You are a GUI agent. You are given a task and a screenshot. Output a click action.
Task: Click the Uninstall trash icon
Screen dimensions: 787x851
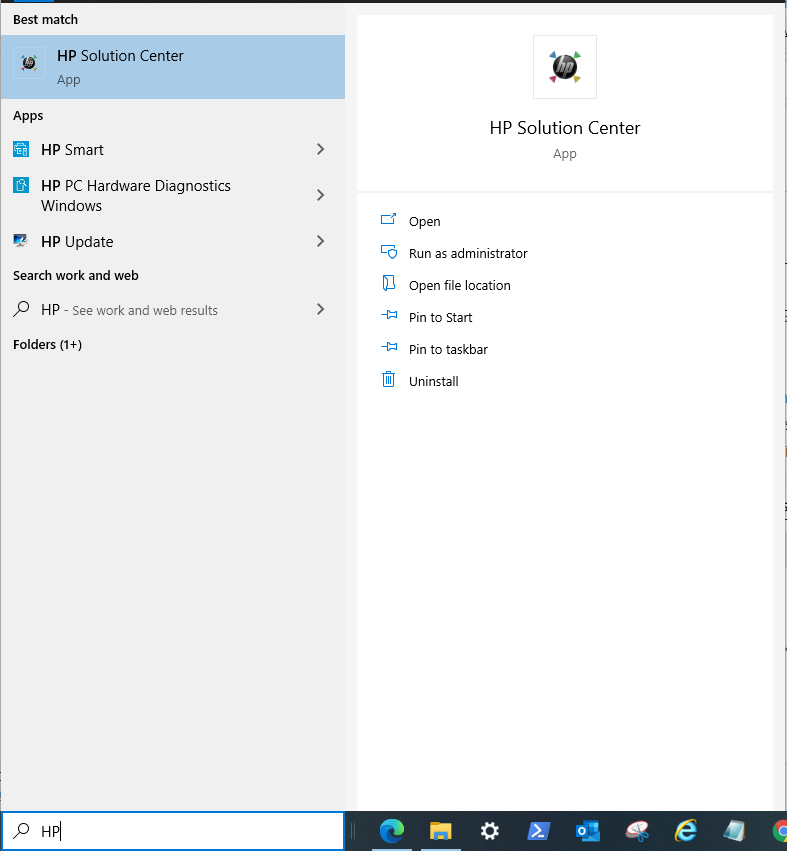click(389, 380)
